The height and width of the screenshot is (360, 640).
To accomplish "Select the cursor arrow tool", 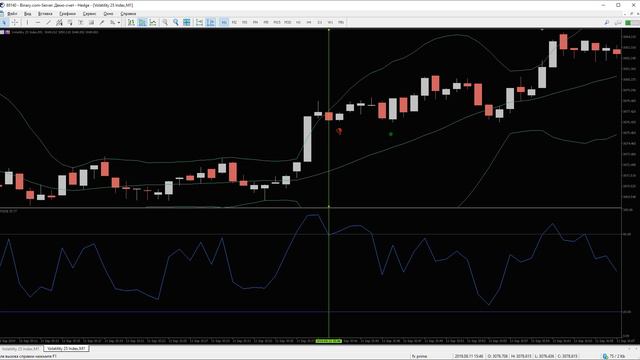I will pos(4,22).
